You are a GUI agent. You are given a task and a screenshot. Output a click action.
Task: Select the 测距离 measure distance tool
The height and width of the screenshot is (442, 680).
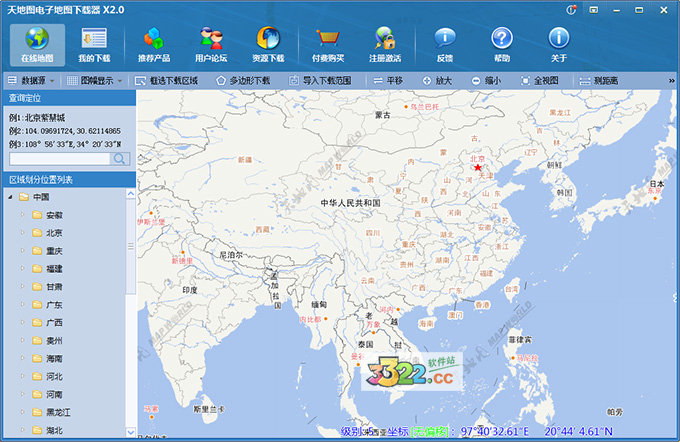(599, 81)
